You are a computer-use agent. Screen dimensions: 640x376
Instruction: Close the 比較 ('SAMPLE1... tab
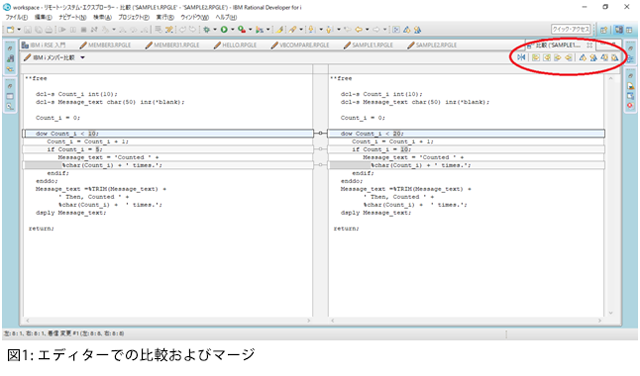coord(589,45)
